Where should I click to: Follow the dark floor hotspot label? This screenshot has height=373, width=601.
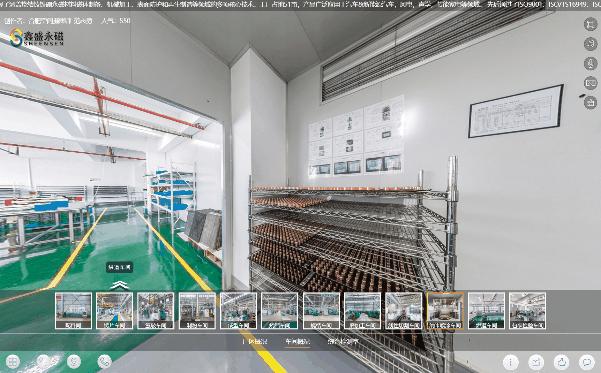pyautogui.click(x=119, y=268)
